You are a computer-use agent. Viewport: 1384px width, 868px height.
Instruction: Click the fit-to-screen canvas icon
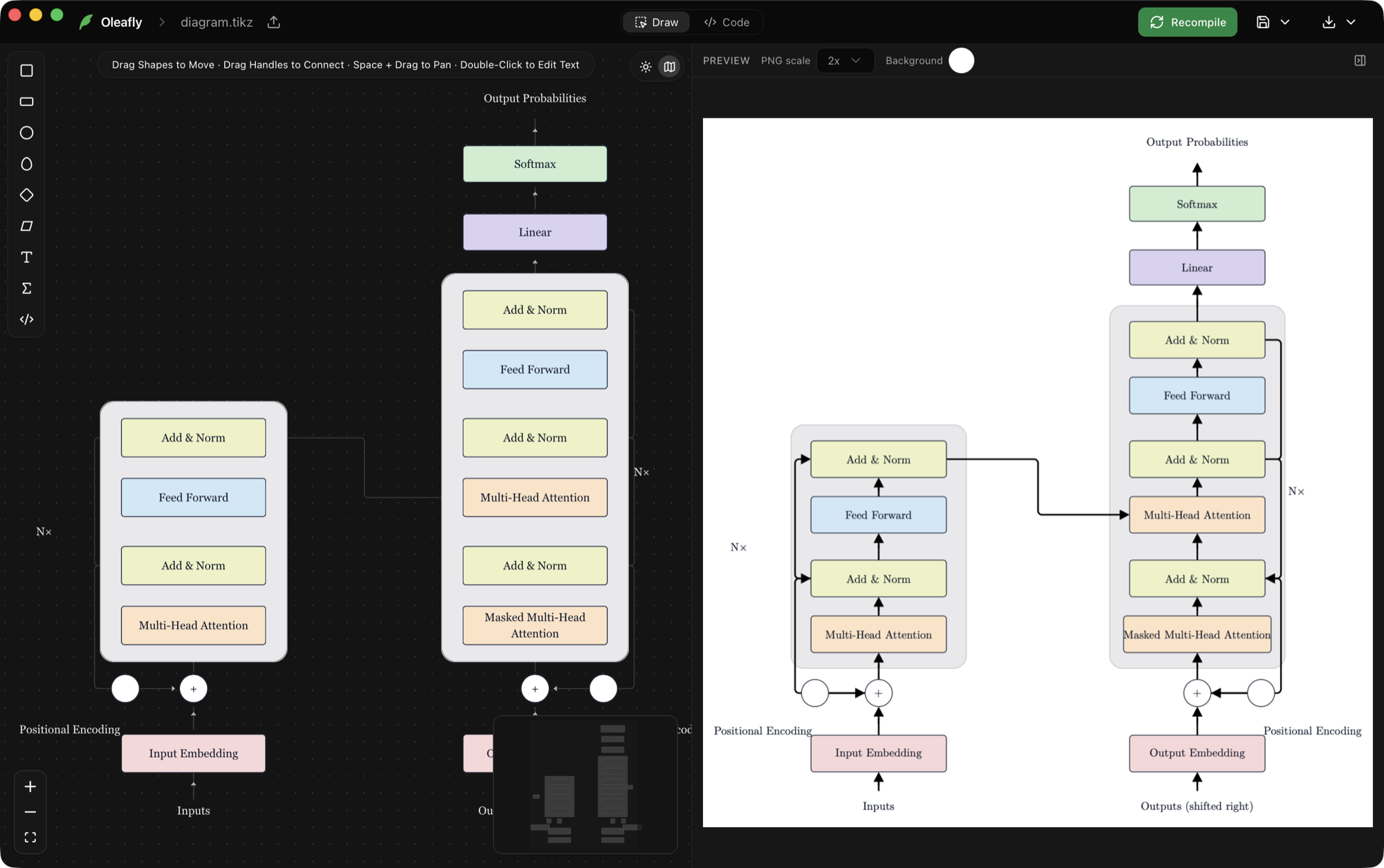point(30,838)
